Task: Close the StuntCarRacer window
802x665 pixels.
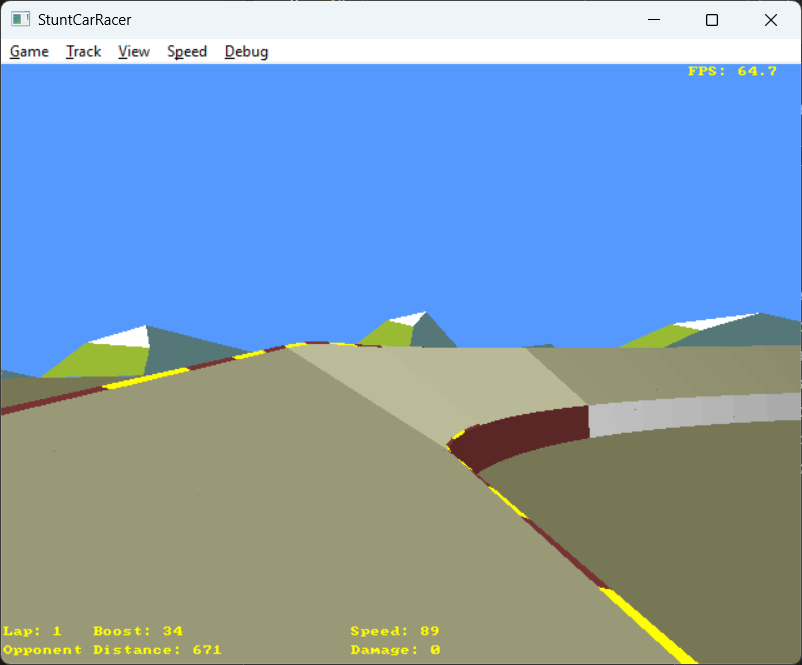Action: 771,20
